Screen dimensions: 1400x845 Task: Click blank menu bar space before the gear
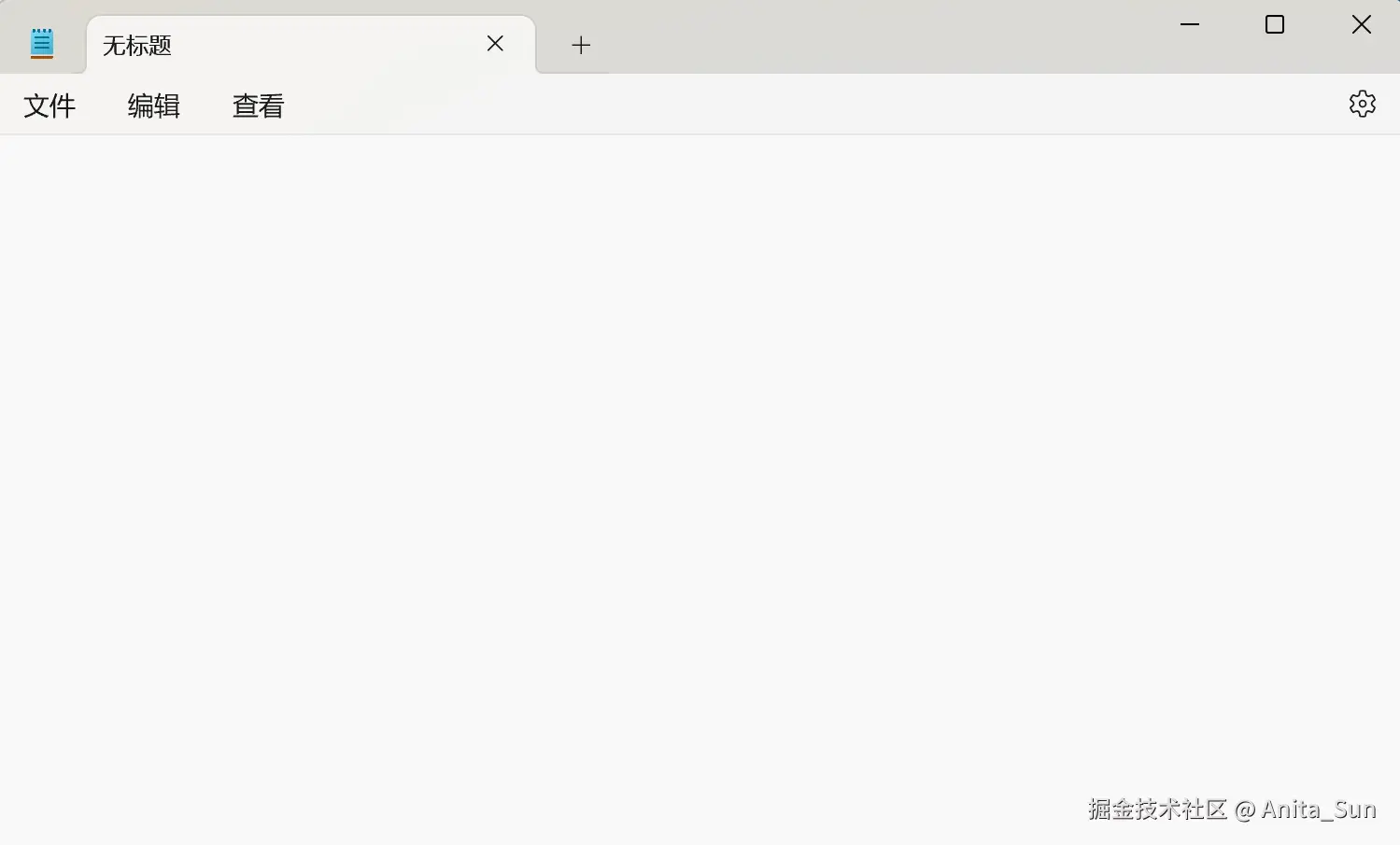(813, 105)
